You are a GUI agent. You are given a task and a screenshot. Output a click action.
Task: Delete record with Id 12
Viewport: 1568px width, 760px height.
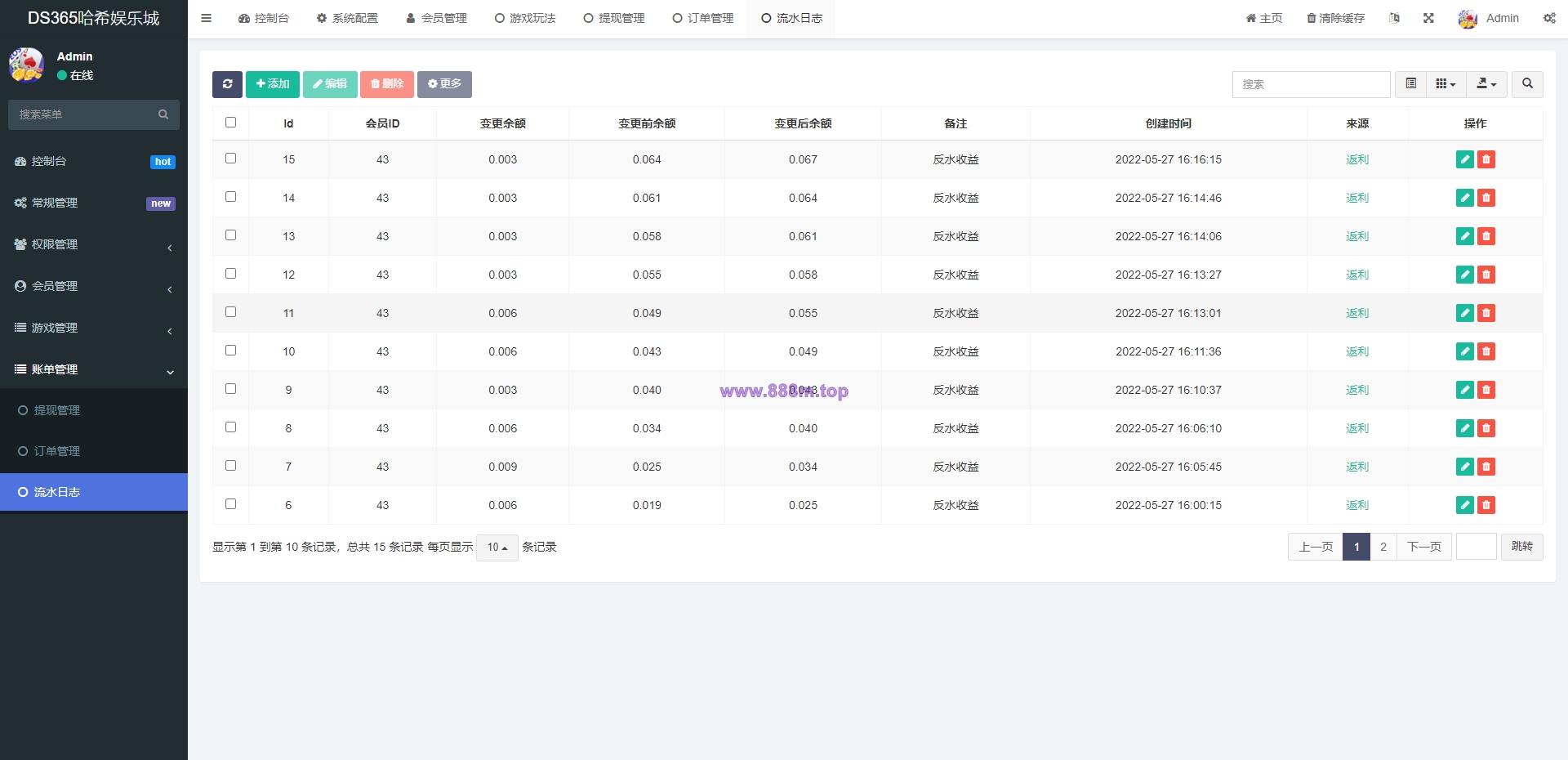tap(1486, 275)
